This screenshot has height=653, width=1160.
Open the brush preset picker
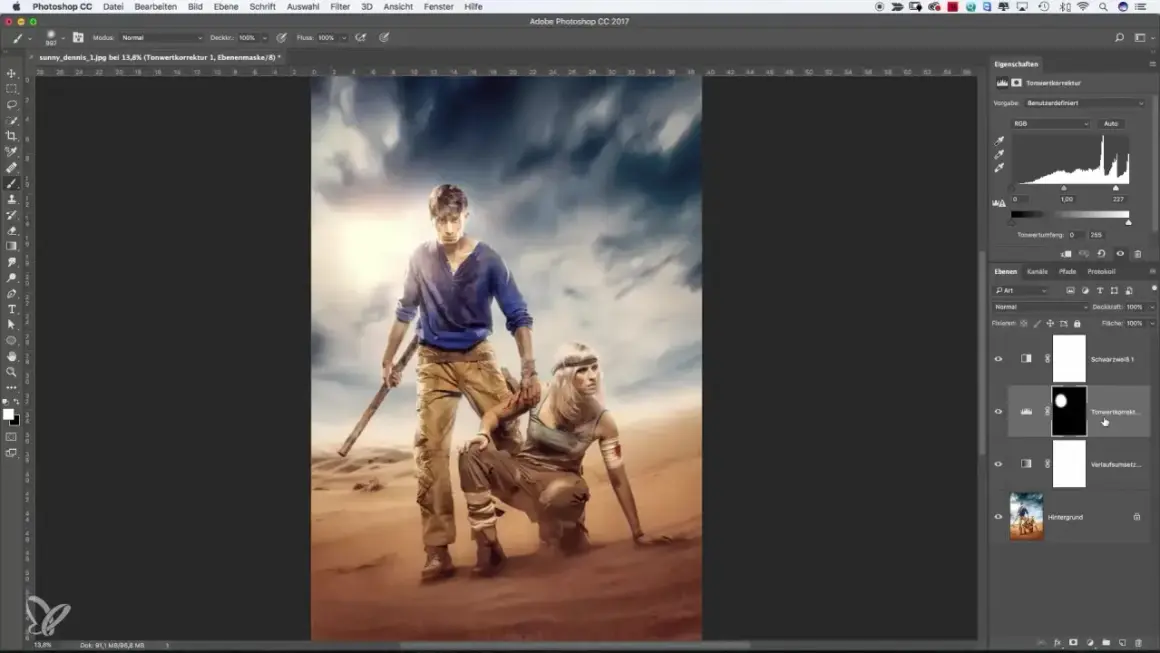coord(54,38)
